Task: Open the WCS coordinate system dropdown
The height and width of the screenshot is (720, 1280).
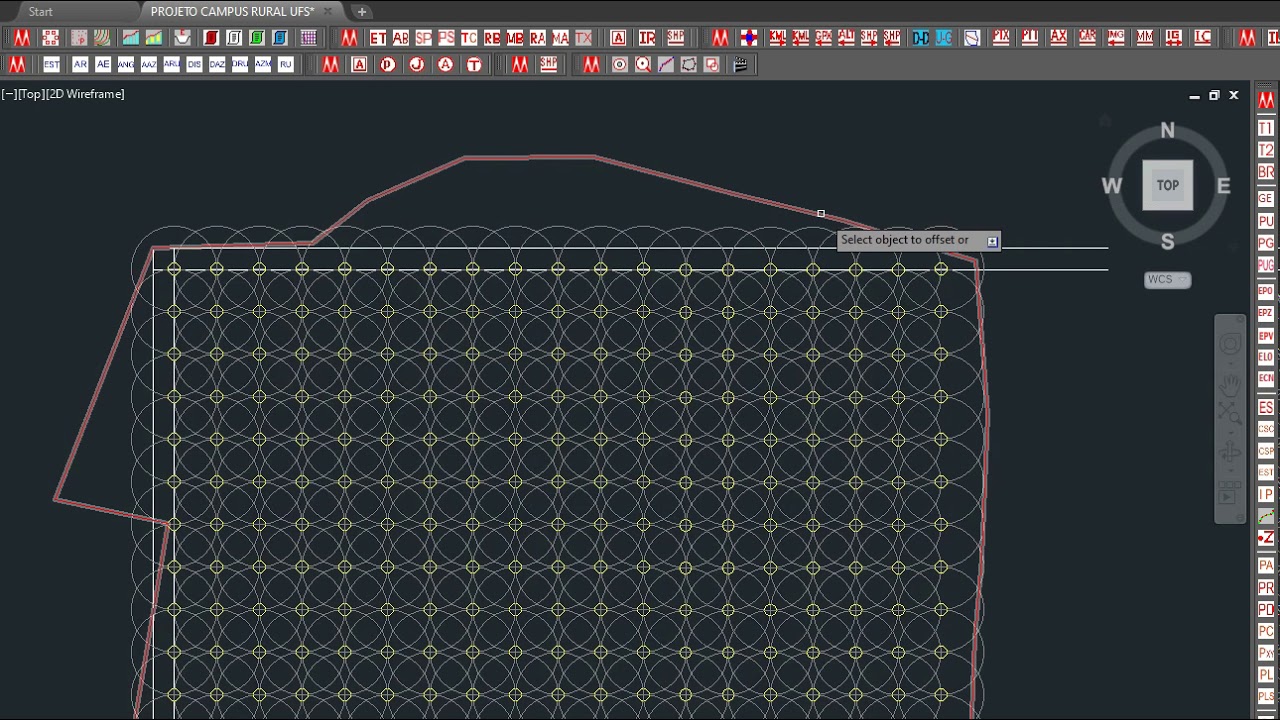Action: pos(1168,280)
